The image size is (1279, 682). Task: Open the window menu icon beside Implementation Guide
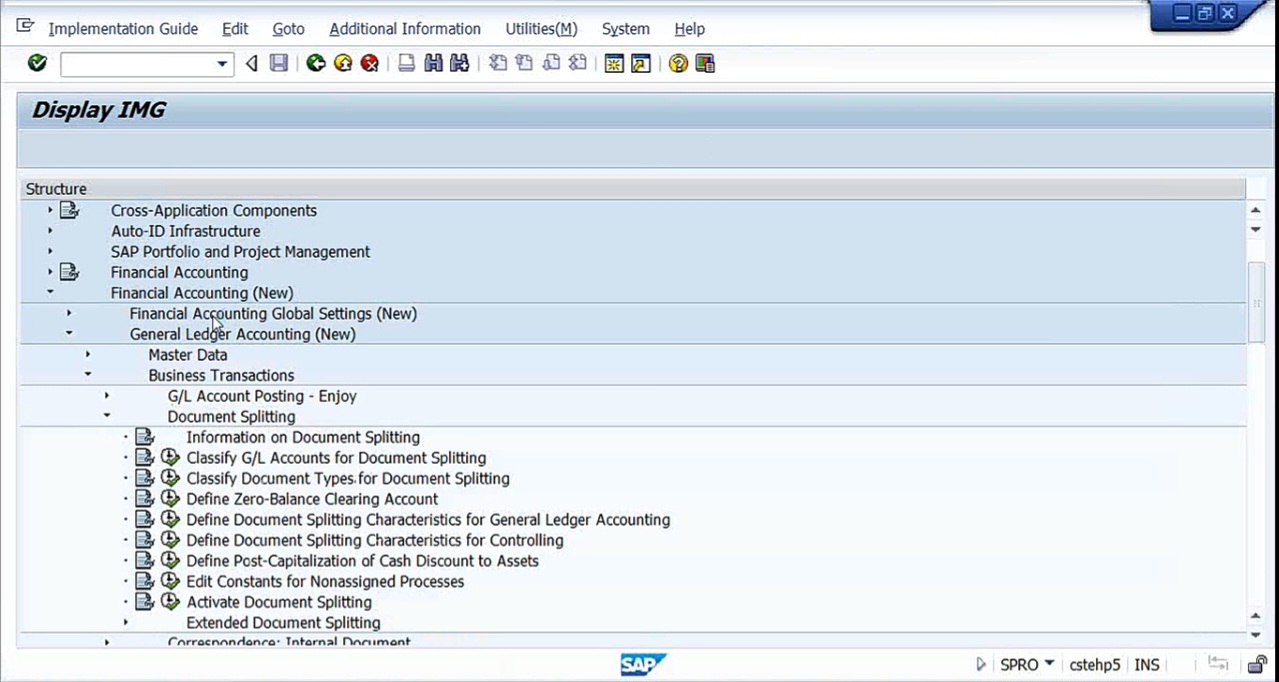[x=25, y=27]
